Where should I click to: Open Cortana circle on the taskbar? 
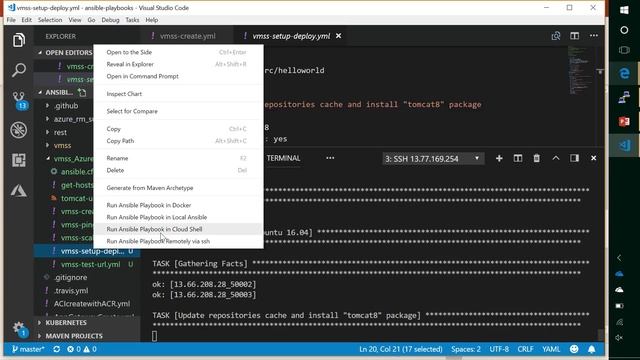coord(624,30)
